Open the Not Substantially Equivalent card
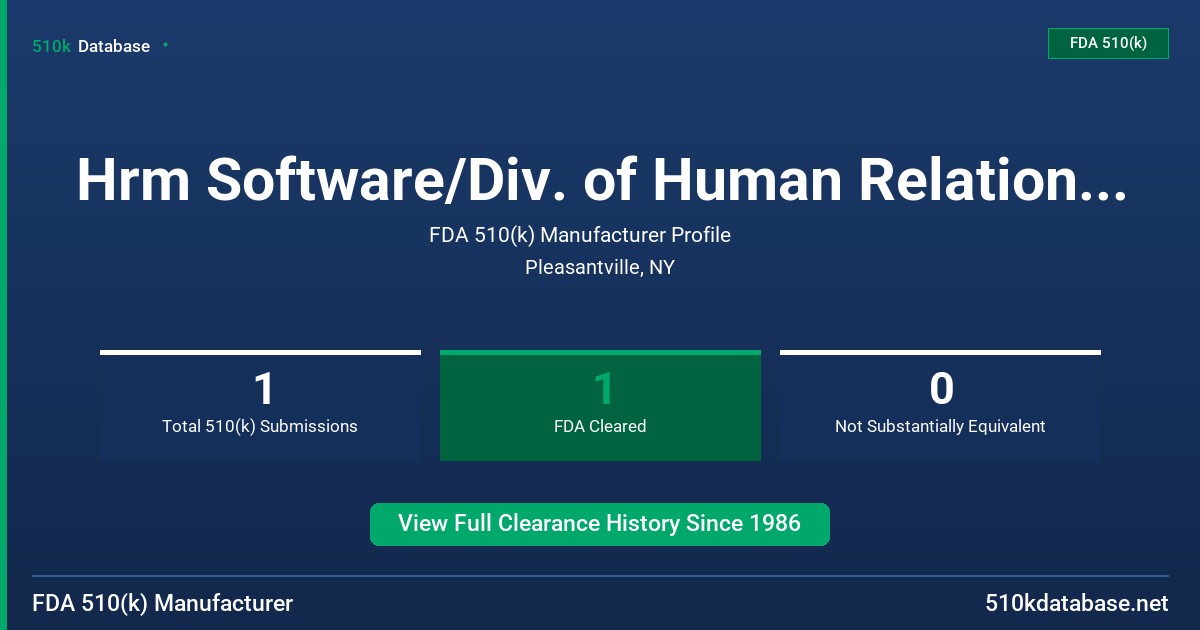 pyautogui.click(x=940, y=406)
